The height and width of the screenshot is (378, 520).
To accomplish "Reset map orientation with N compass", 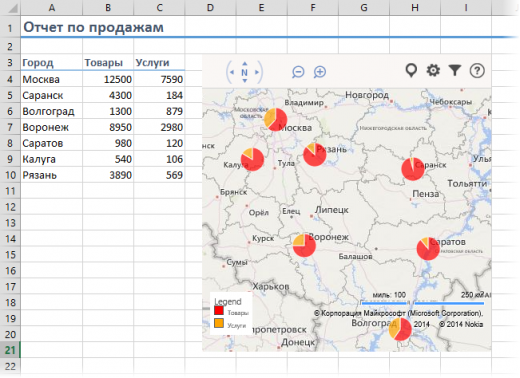I will coord(244,72).
